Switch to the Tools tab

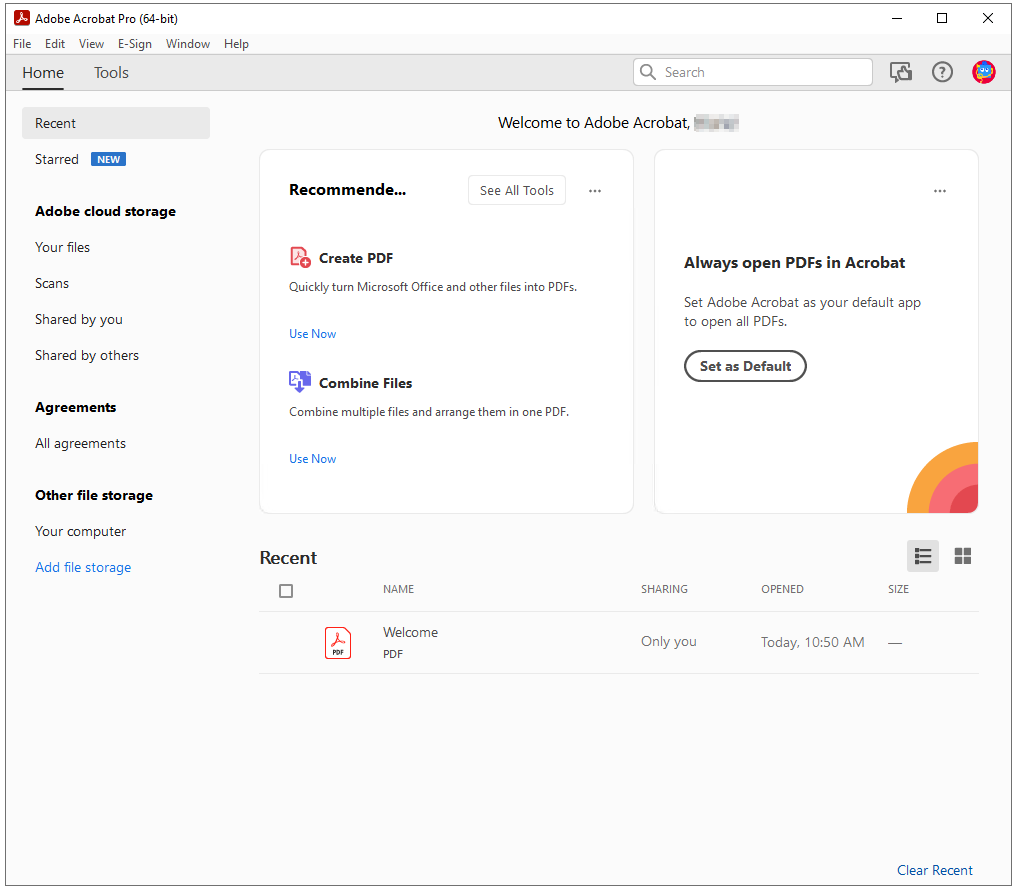click(x=112, y=73)
